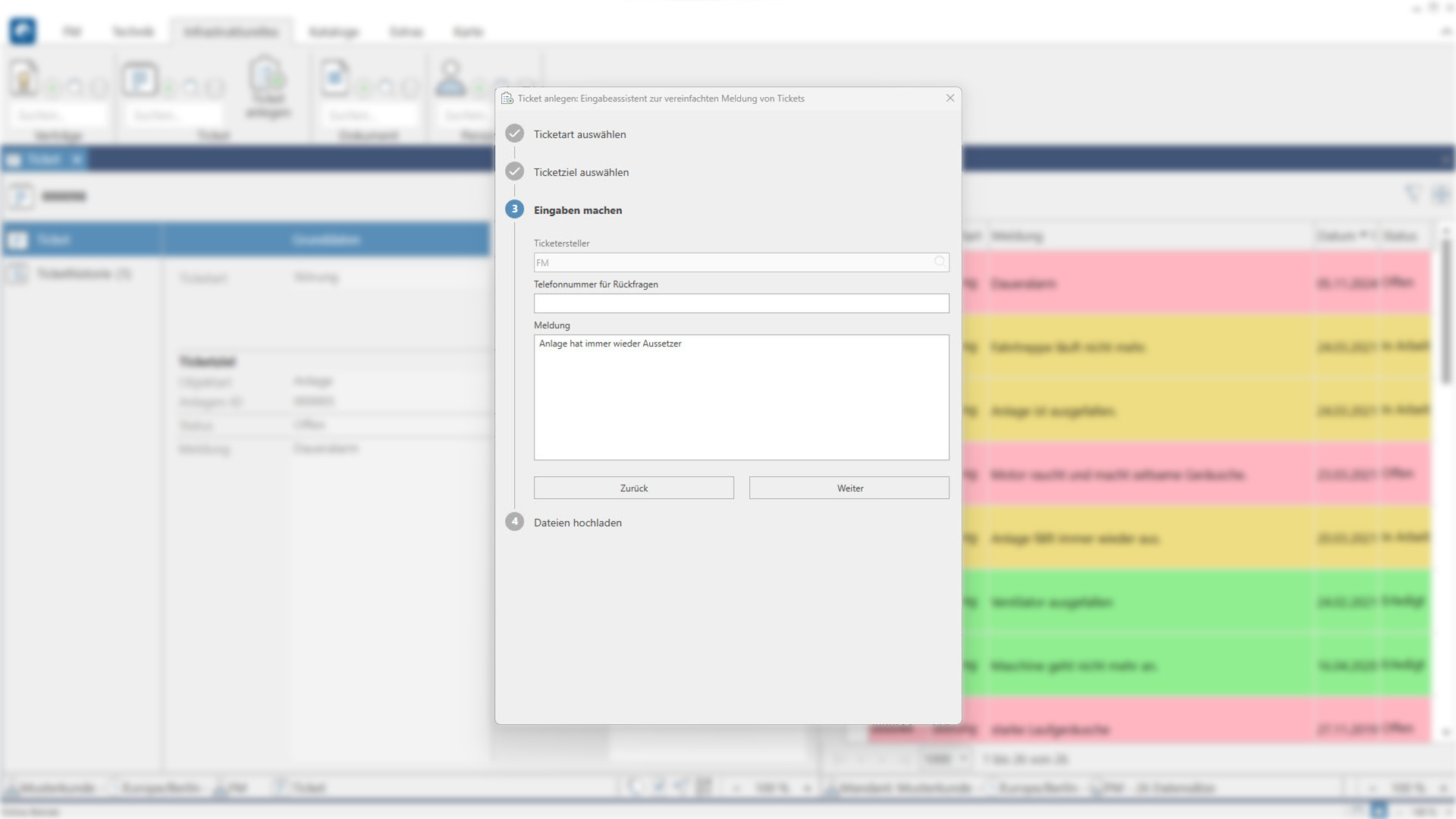
Task: Click the magnifier icon in the Ticketersteller field
Action: tap(940, 262)
